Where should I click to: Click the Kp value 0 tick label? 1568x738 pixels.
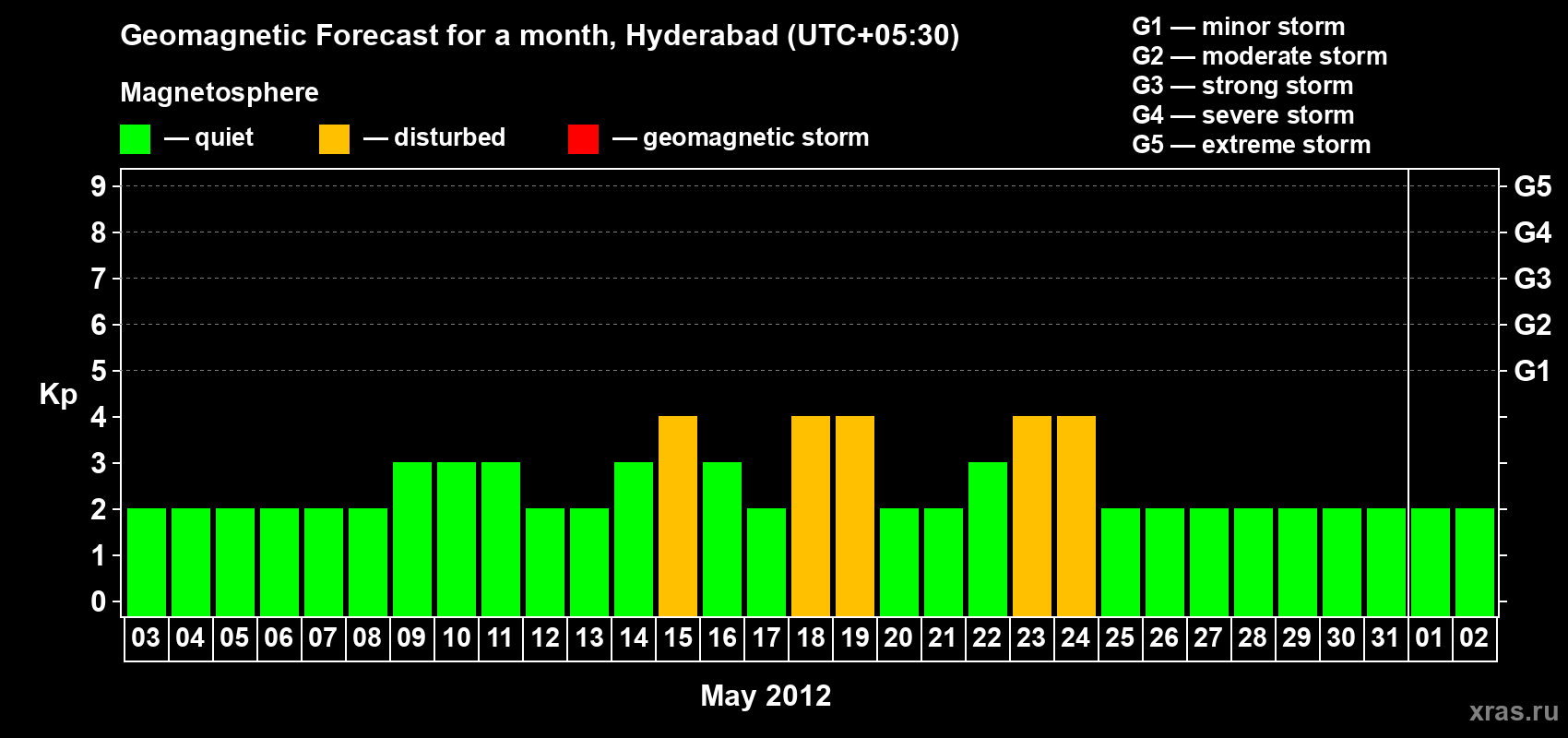tap(99, 601)
